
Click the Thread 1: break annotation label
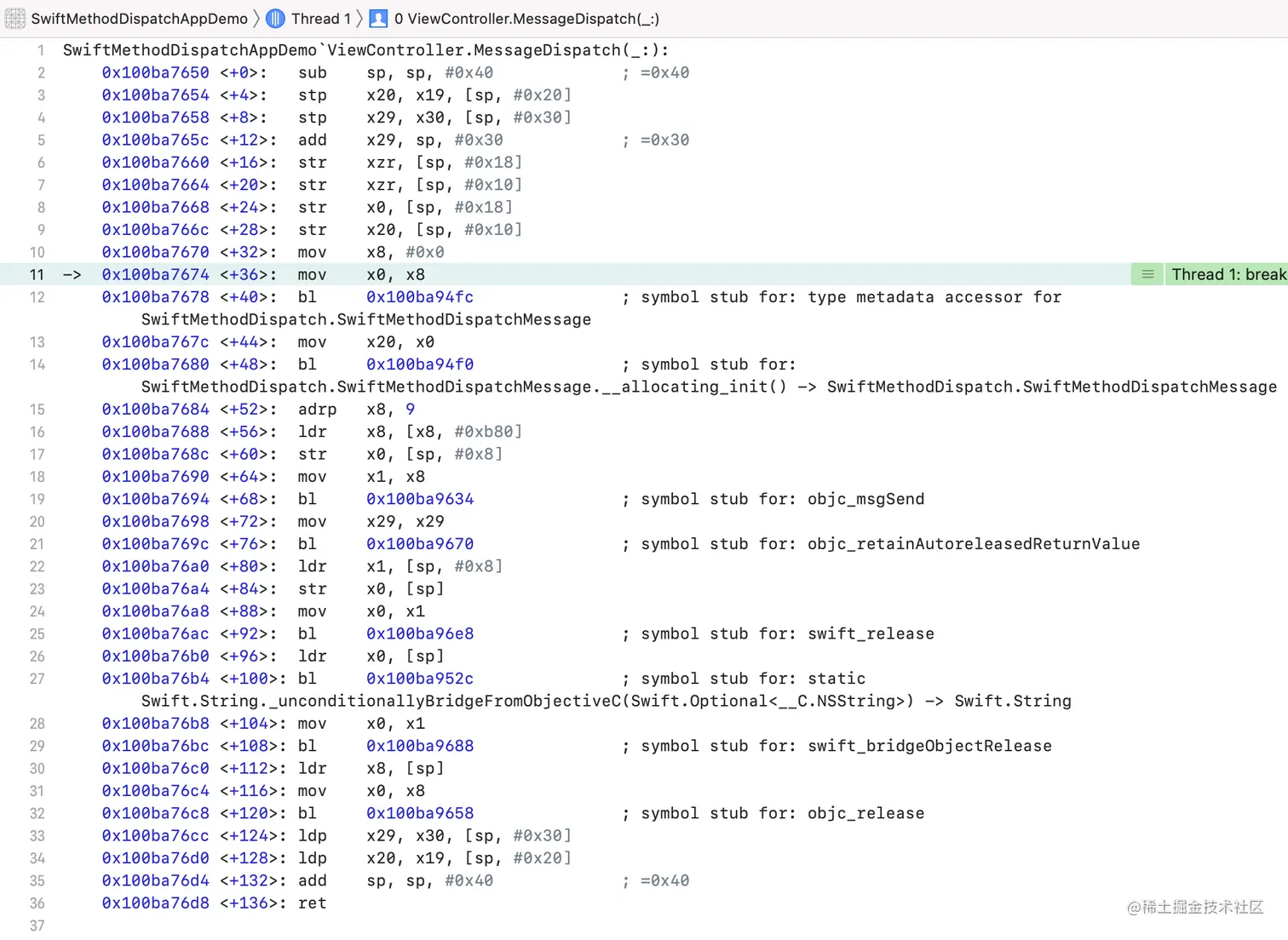[1228, 274]
